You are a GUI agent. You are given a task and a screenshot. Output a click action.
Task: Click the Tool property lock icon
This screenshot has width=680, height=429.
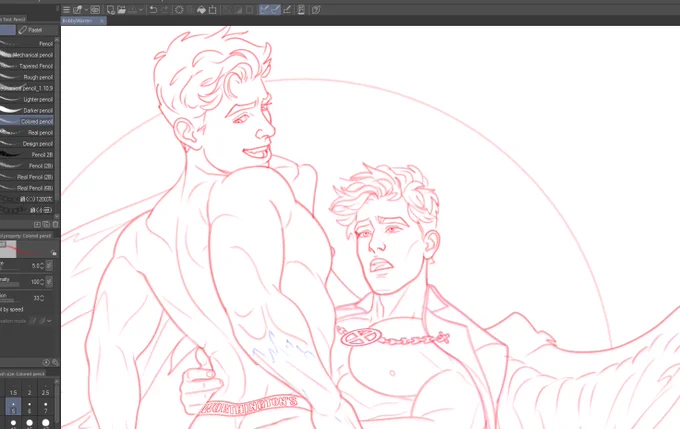(x=53, y=252)
